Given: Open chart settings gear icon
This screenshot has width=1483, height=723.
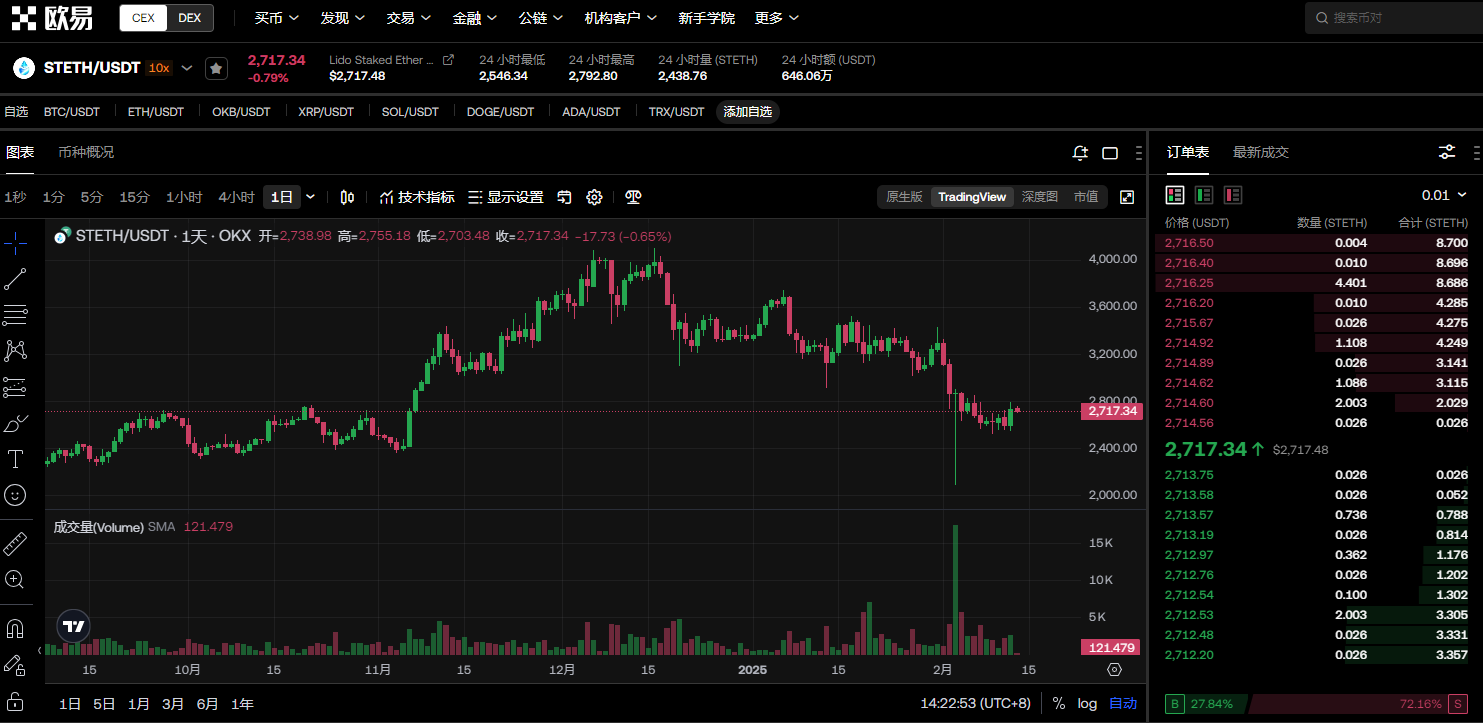Looking at the screenshot, I should pos(594,197).
